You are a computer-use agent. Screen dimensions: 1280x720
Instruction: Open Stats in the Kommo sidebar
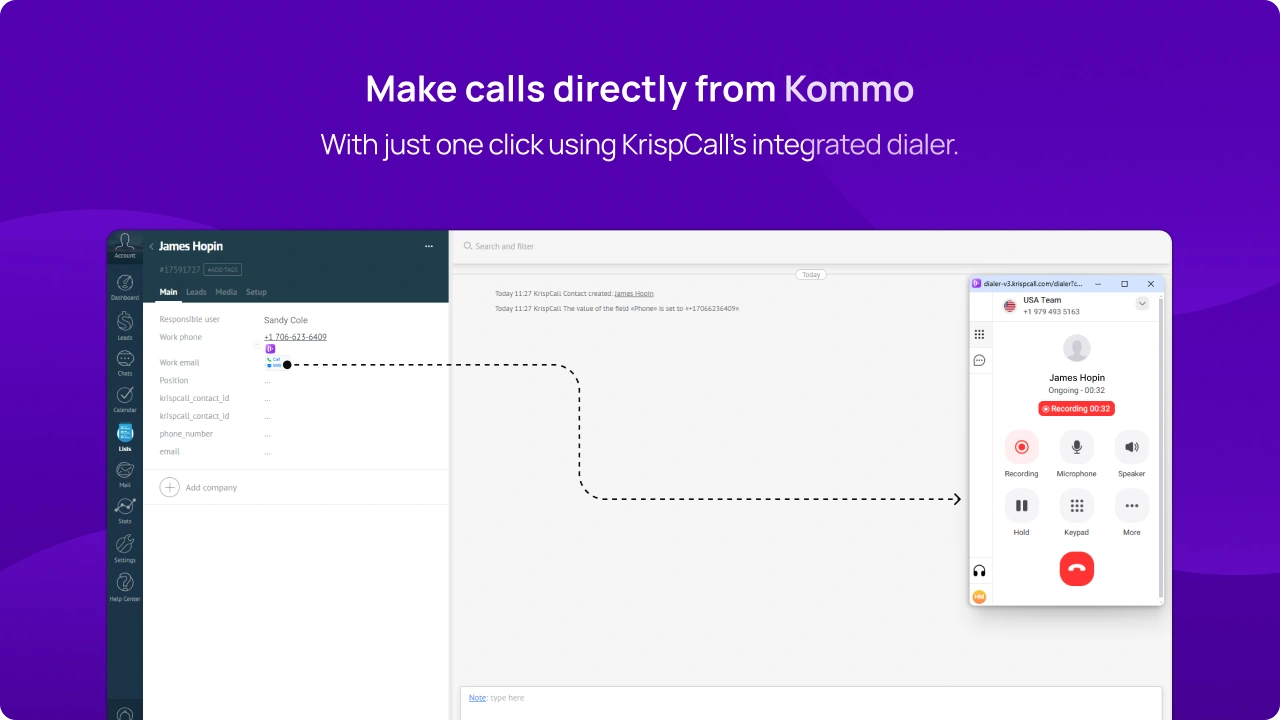pos(125,511)
